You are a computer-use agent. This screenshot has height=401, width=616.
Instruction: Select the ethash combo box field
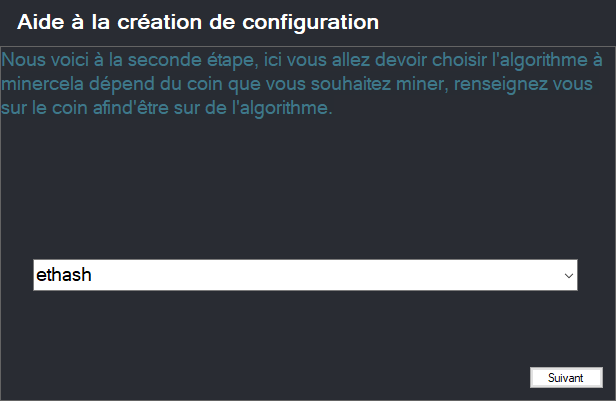(305, 275)
